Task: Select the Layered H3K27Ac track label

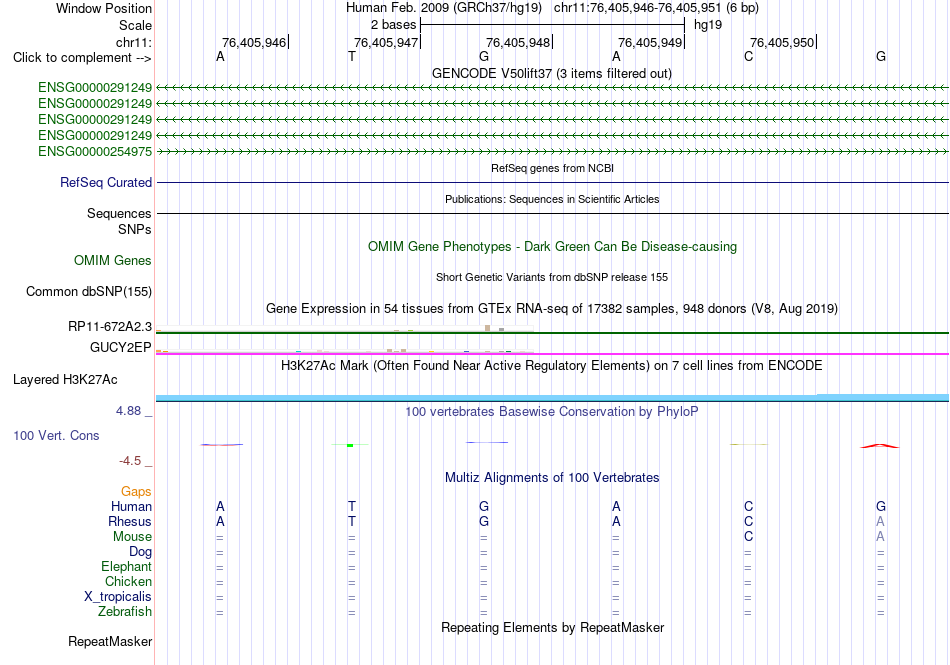Action: pos(65,380)
